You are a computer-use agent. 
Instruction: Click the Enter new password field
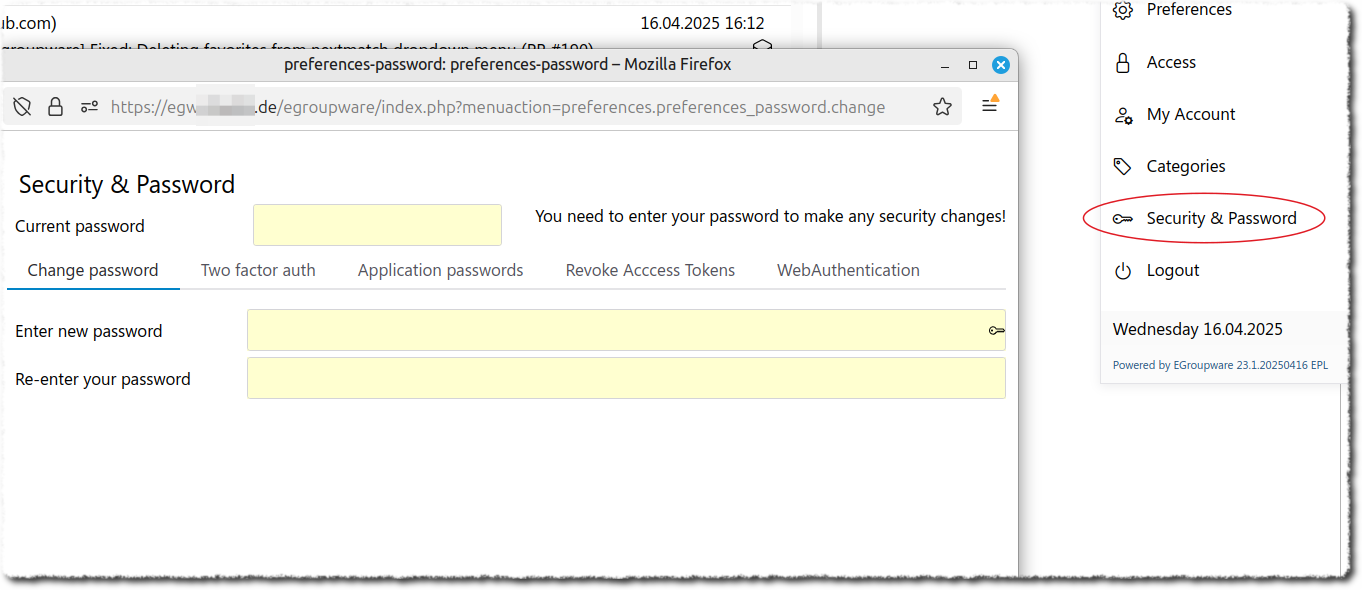pyautogui.click(x=615, y=330)
